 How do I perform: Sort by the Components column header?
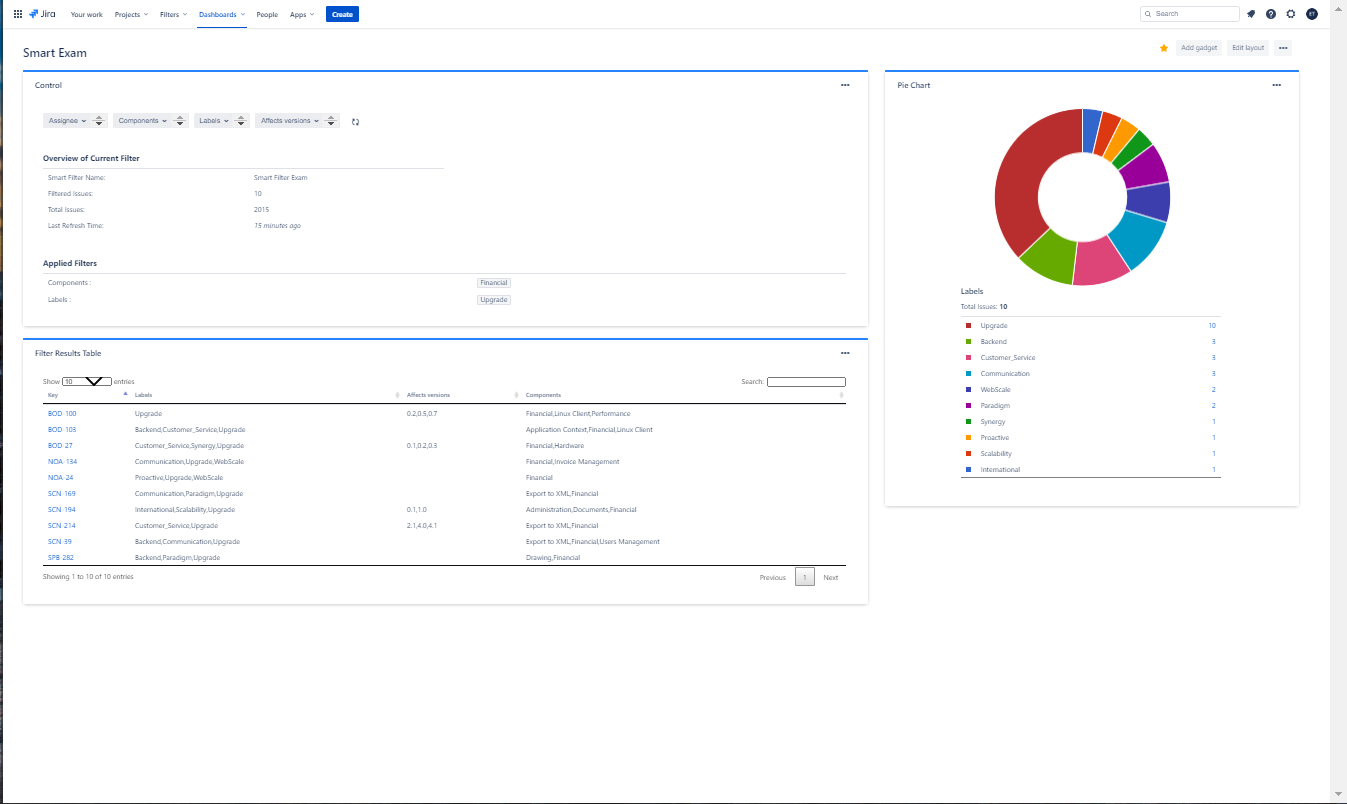(543, 395)
